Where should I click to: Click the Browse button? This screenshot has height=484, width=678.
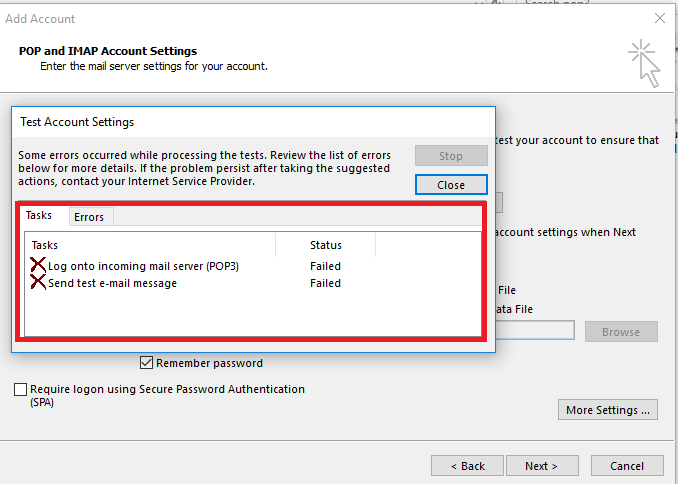pyautogui.click(x=621, y=331)
